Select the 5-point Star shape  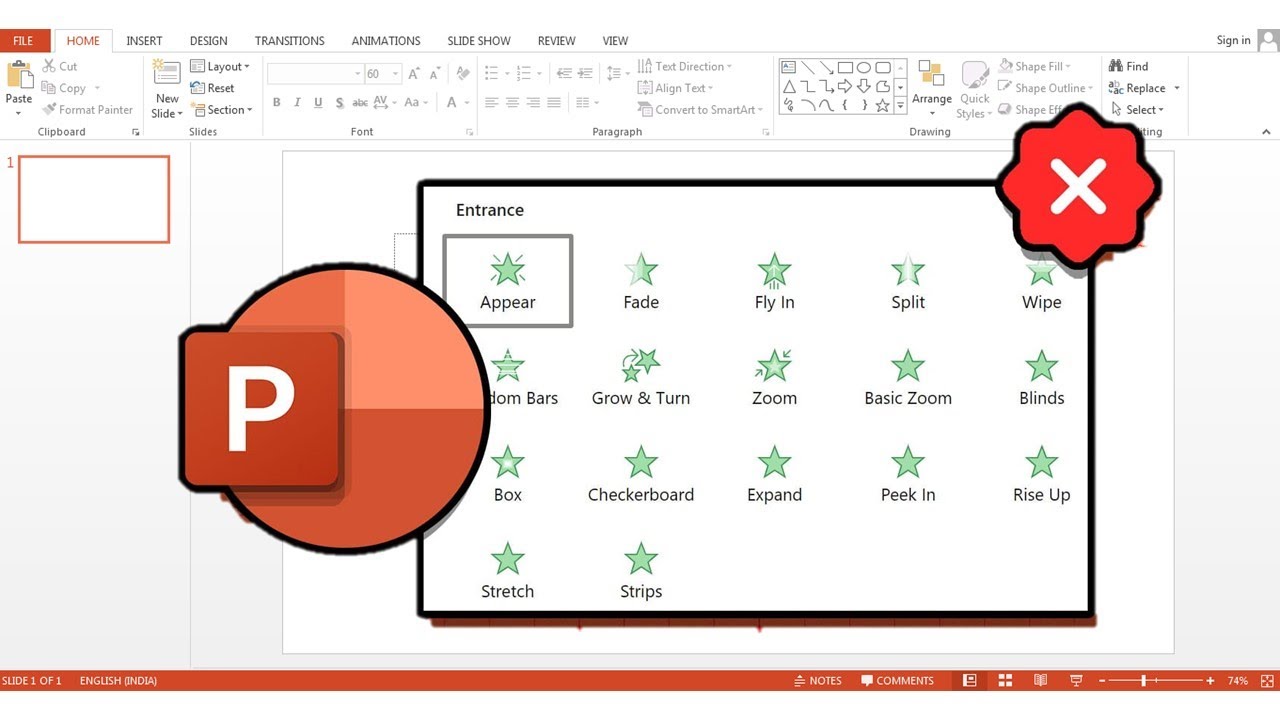tap(883, 105)
